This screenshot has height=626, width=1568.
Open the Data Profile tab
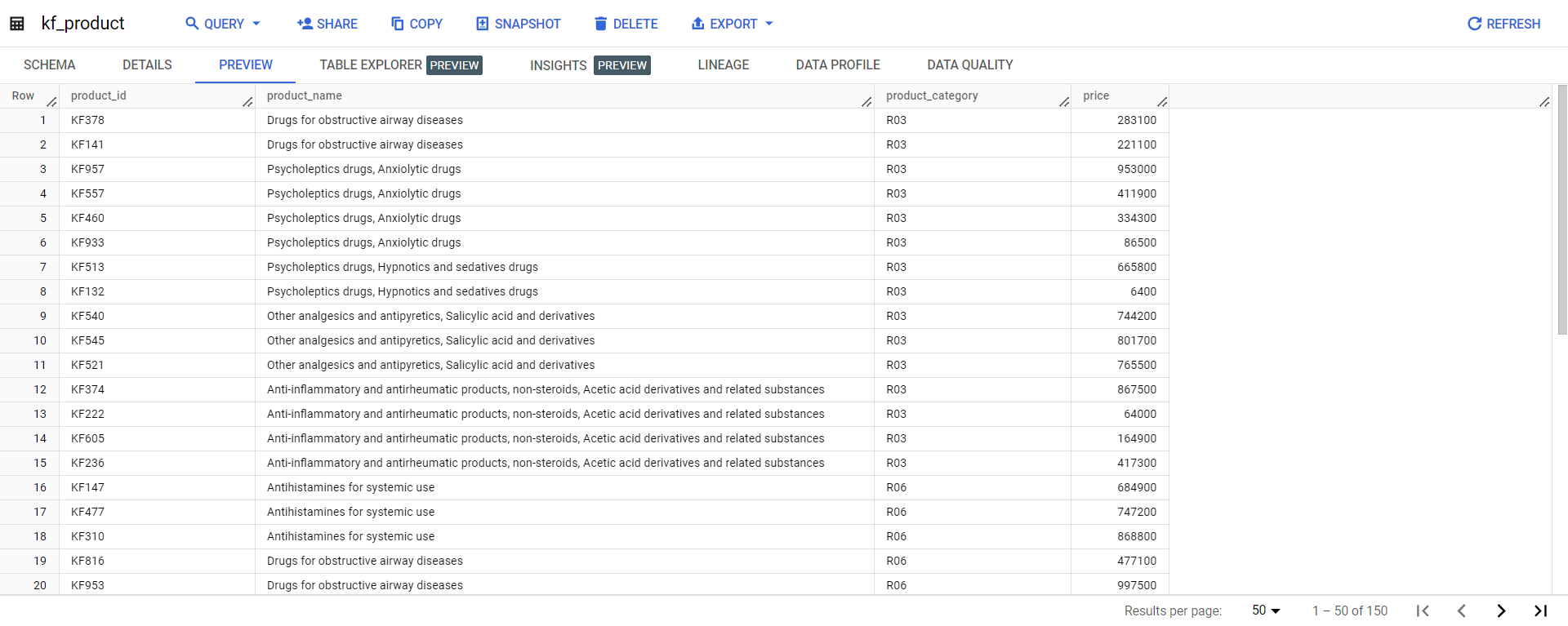point(838,64)
